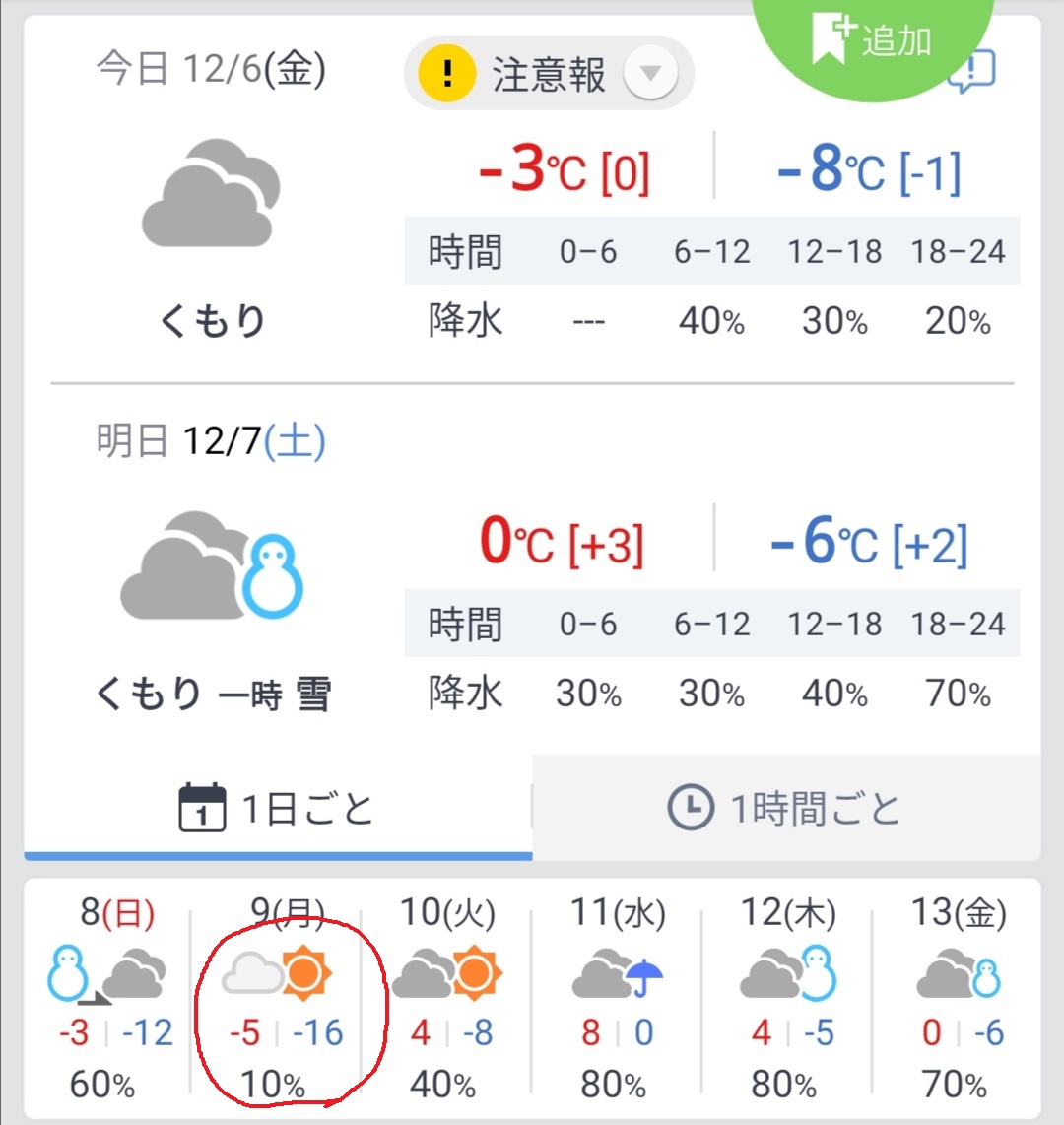This screenshot has width=1064, height=1125.
Task: Tap tomorrow's low temperature -6℃
Action: pos(869,543)
